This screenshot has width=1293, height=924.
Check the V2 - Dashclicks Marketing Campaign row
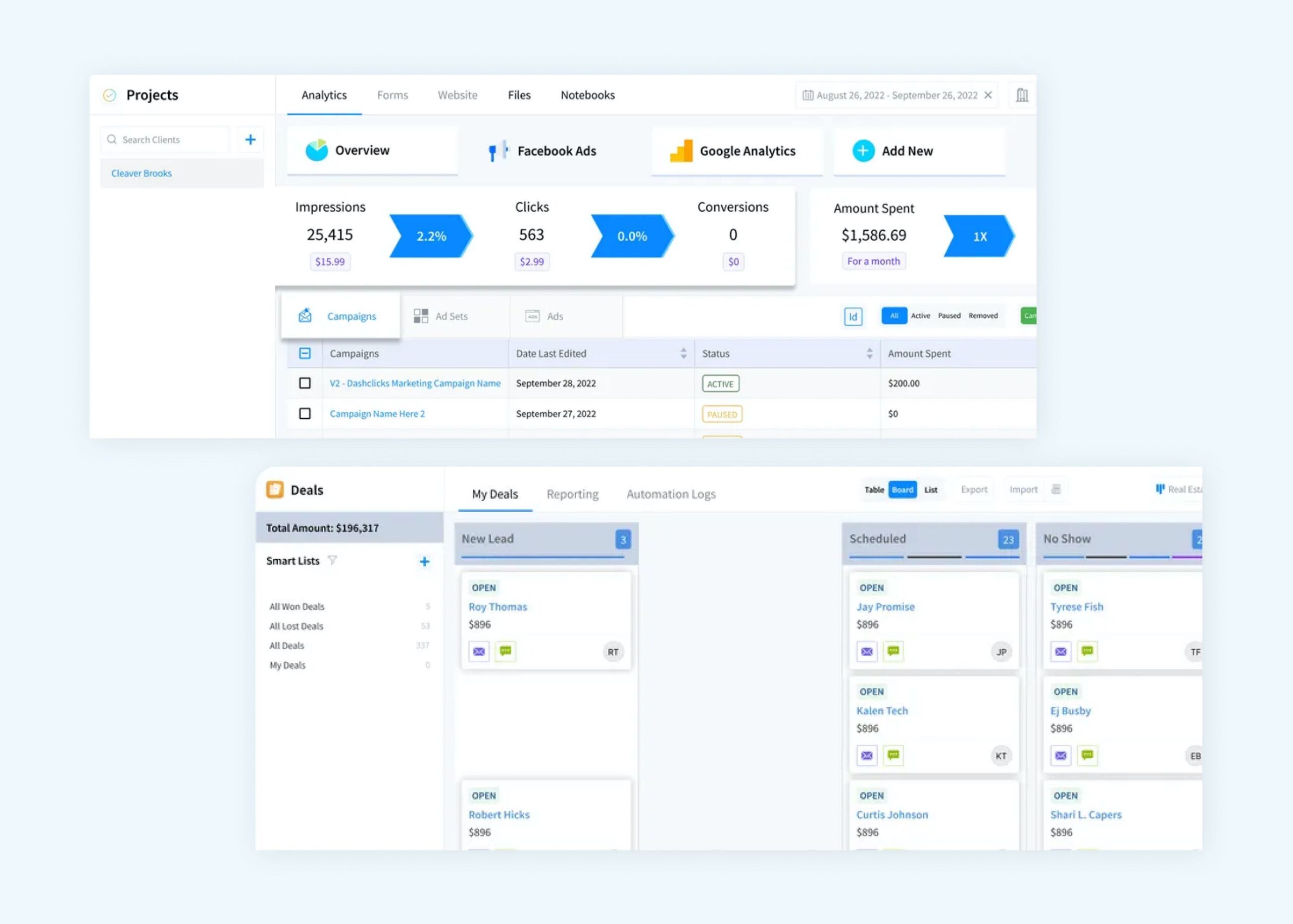point(305,383)
